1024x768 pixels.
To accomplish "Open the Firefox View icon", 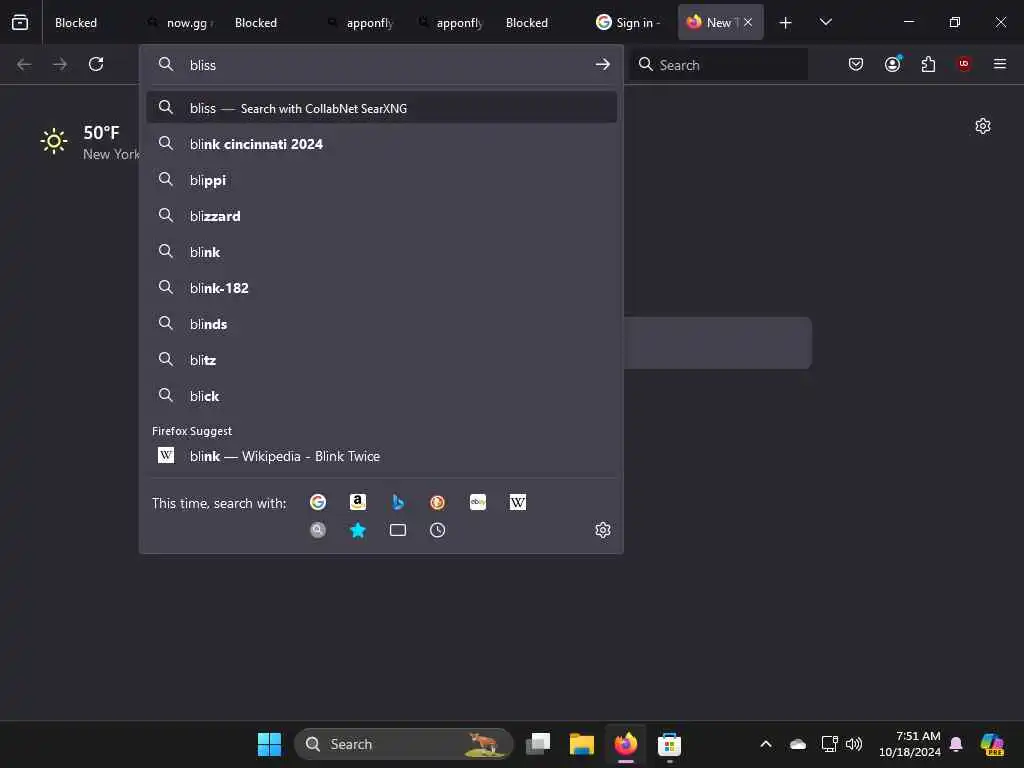I will pyautogui.click(x=20, y=22).
